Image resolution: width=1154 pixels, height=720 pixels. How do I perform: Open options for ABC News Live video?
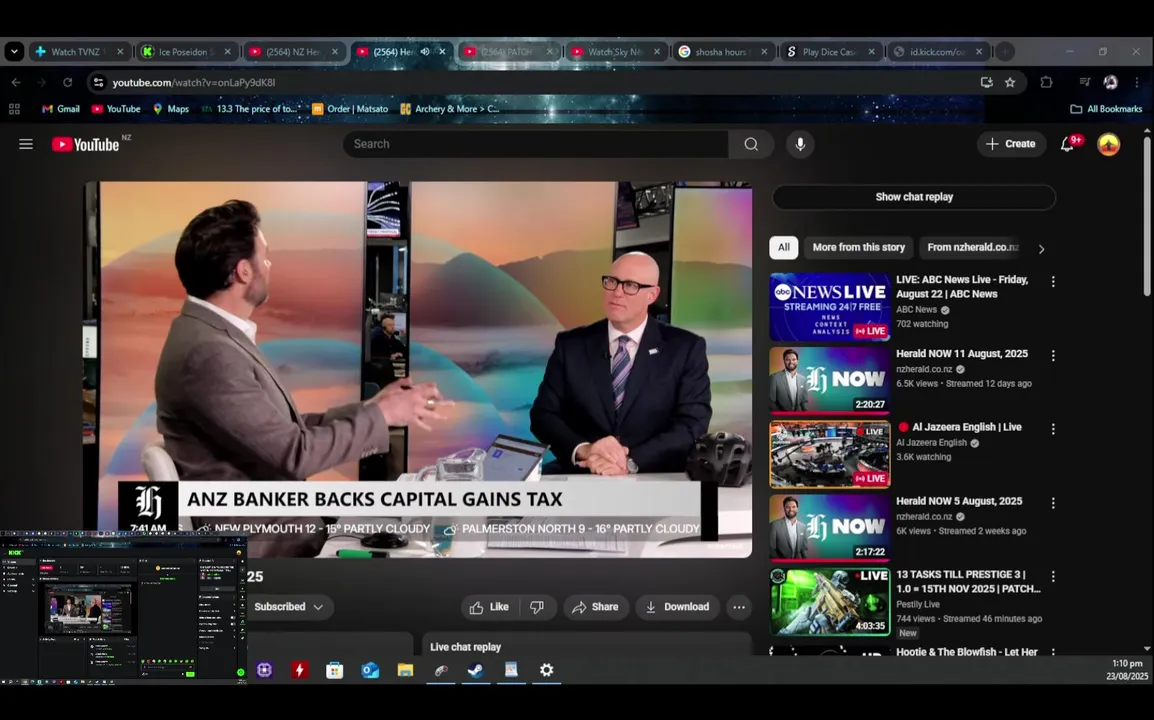(x=1053, y=282)
